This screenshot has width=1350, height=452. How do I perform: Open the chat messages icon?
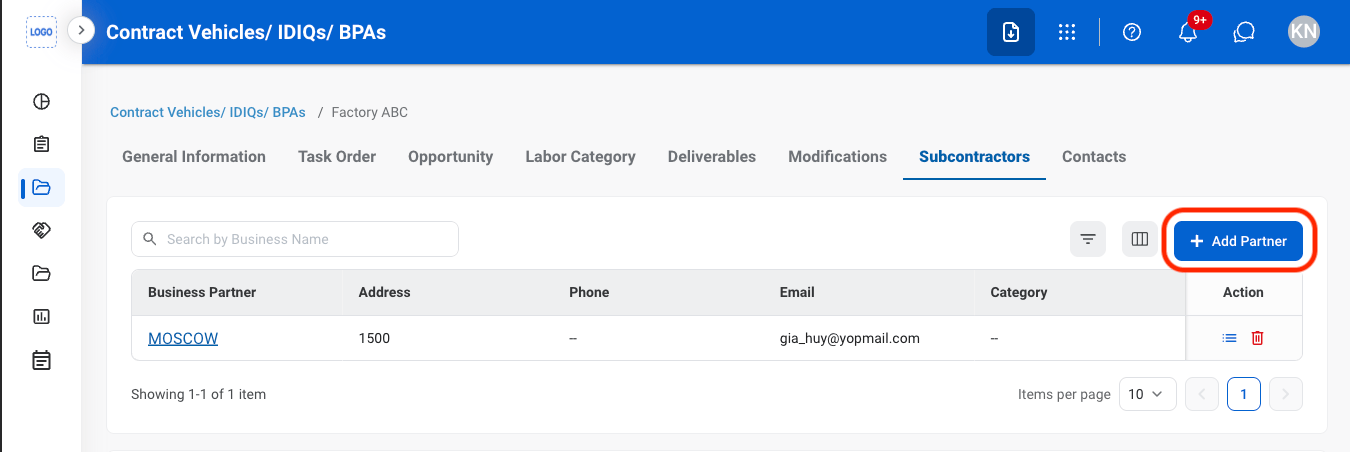point(1244,32)
